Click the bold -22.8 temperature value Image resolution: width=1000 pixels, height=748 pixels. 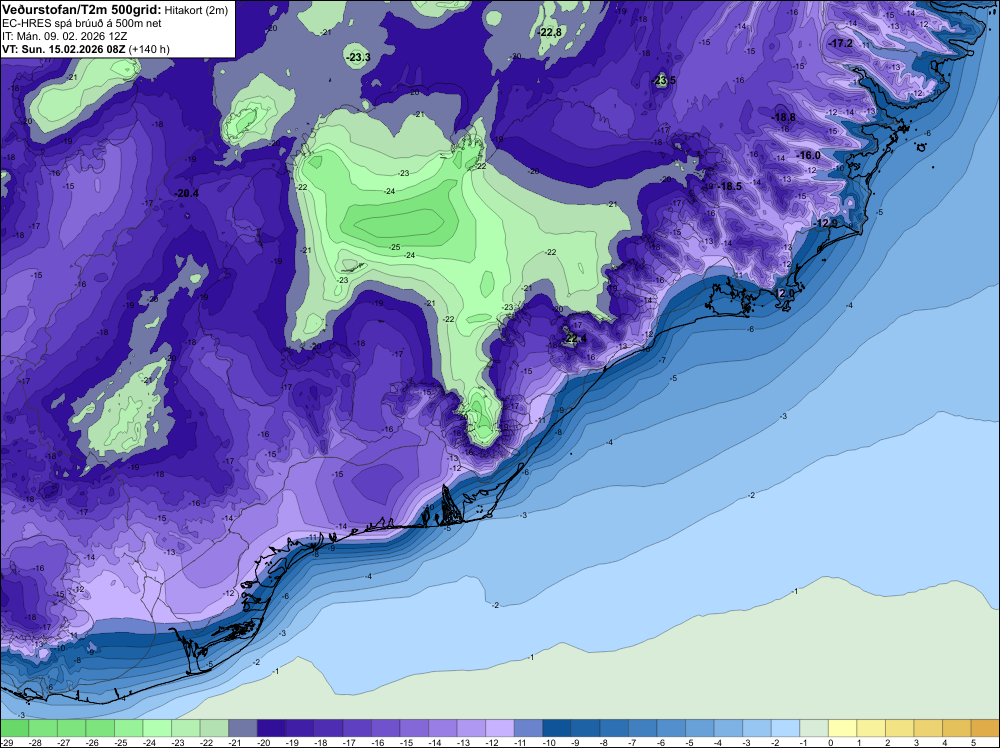[x=550, y=33]
